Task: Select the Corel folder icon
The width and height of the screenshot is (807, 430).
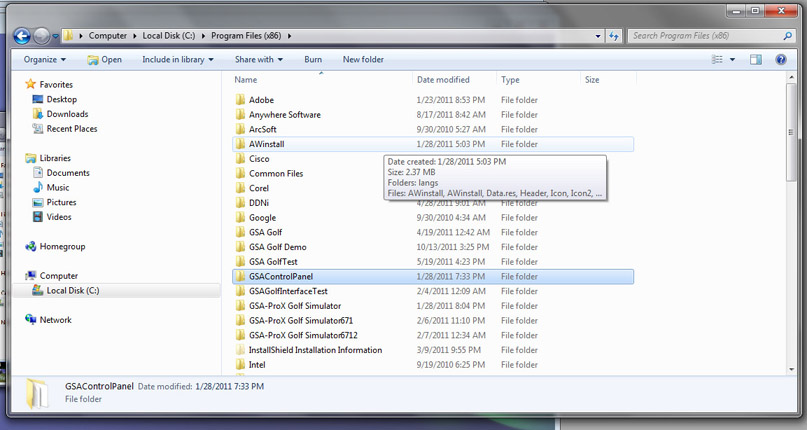Action: tap(240, 188)
